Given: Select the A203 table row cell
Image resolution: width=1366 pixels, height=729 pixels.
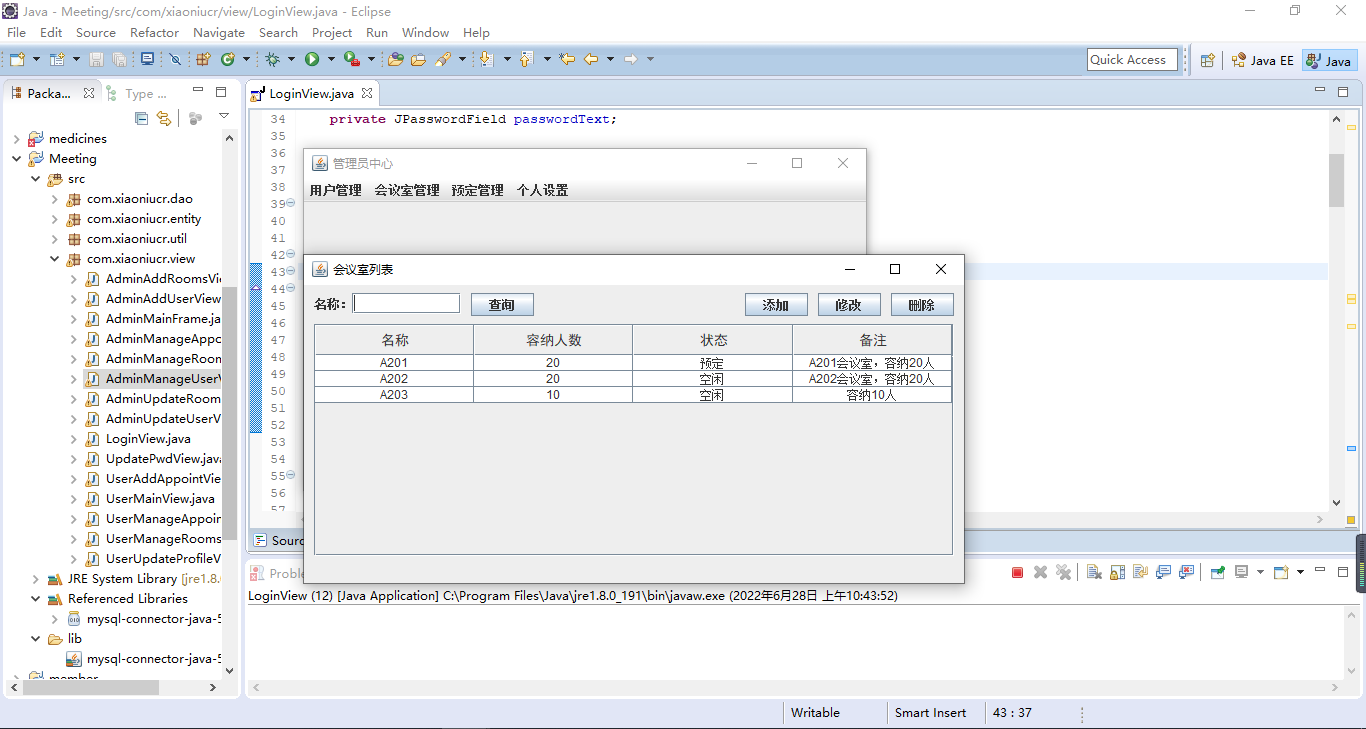Looking at the screenshot, I should [x=394, y=395].
